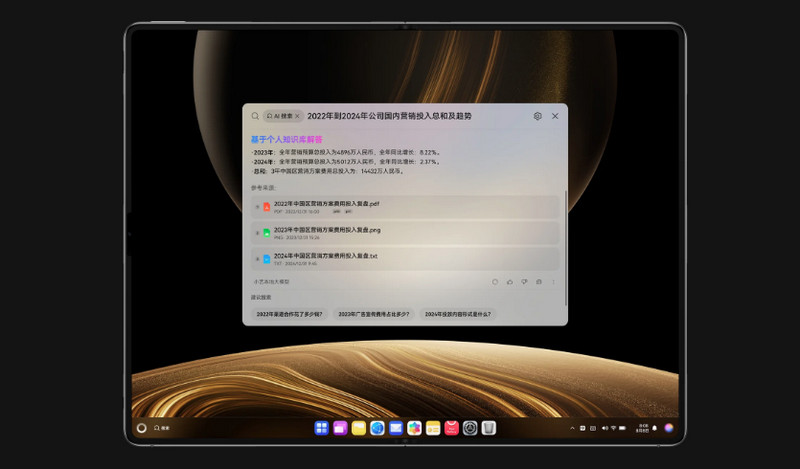Open the red AppGallery bag in the dock
This screenshot has height=469, width=800.
pyautogui.click(x=452, y=428)
